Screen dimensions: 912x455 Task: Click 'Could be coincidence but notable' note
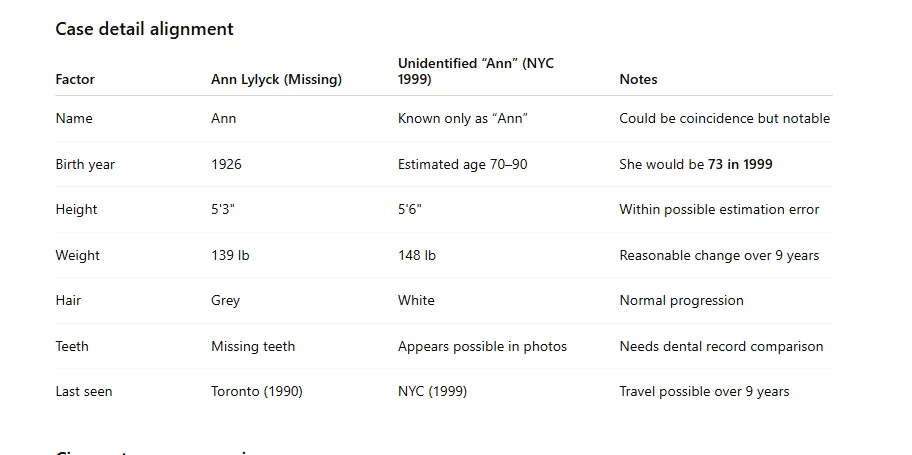coord(724,118)
